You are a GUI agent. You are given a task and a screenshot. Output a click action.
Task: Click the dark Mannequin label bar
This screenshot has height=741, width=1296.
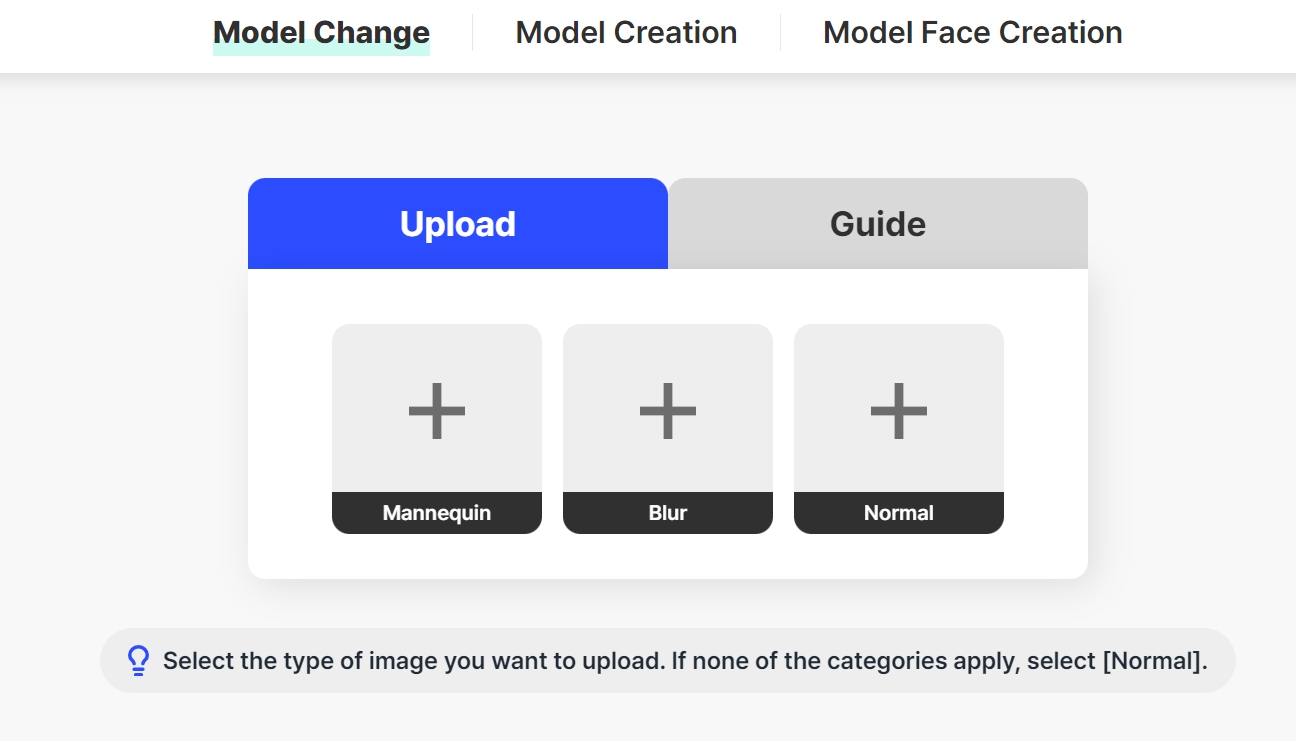point(437,513)
